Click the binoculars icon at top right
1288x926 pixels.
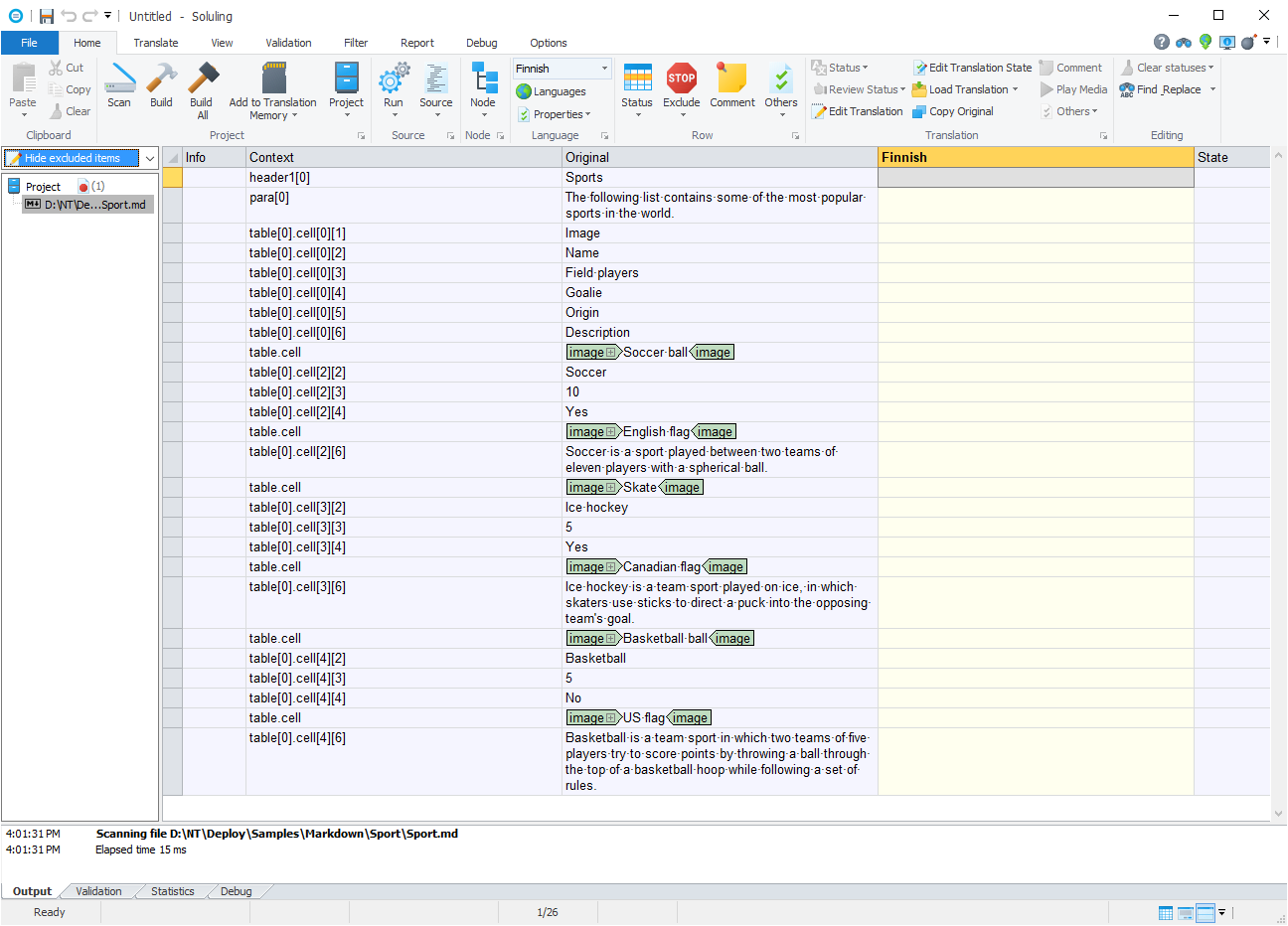(x=1184, y=42)
